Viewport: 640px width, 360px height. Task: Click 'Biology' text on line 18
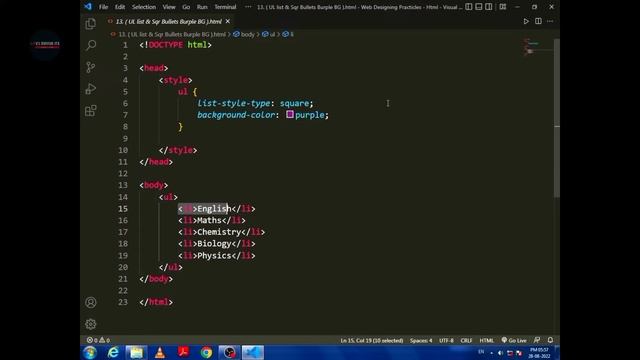coord(214,244)
